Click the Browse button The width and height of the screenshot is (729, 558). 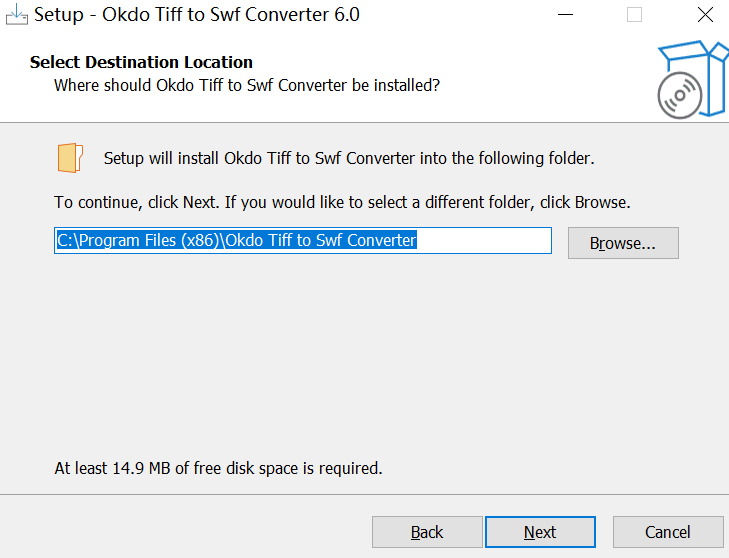point(622,243)
